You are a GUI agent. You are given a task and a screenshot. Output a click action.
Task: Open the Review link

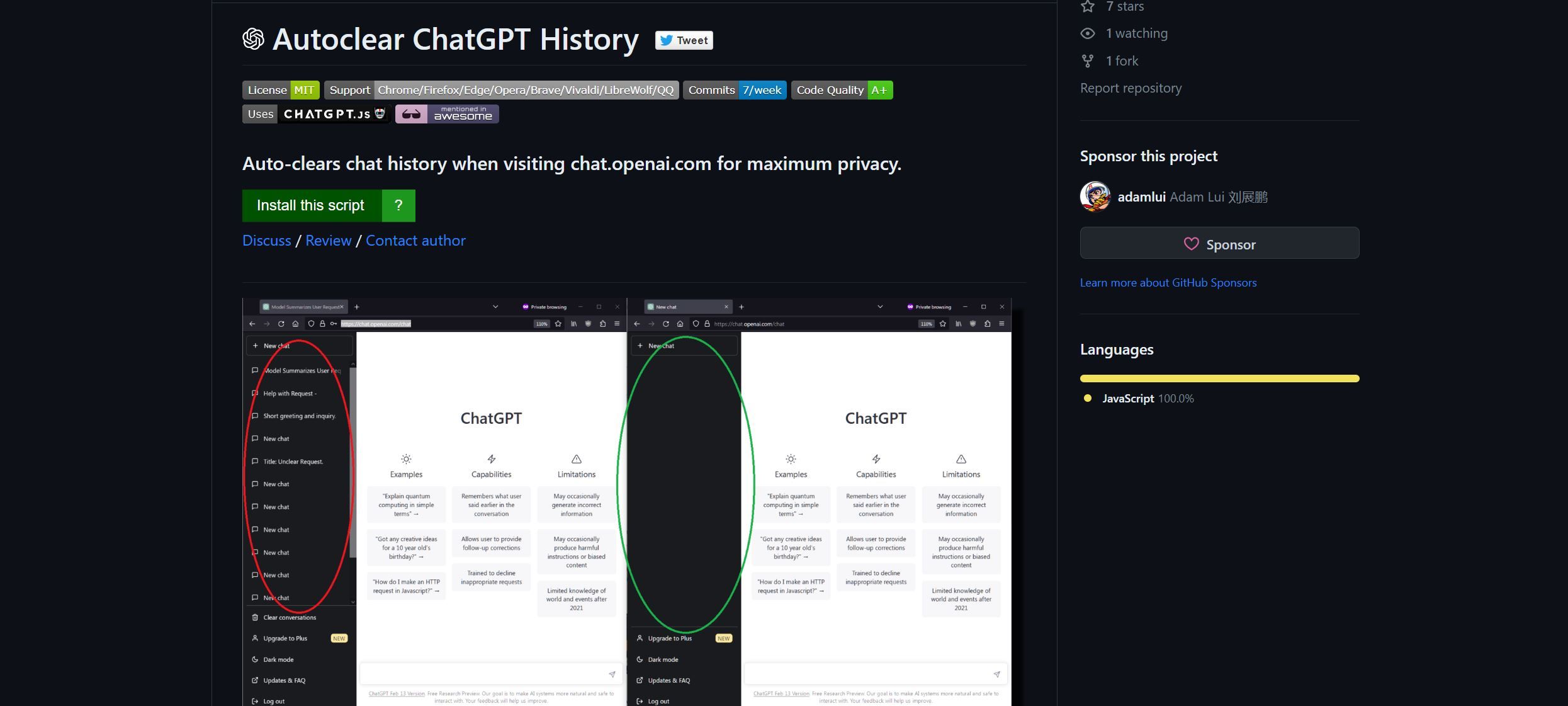(329, 241)
